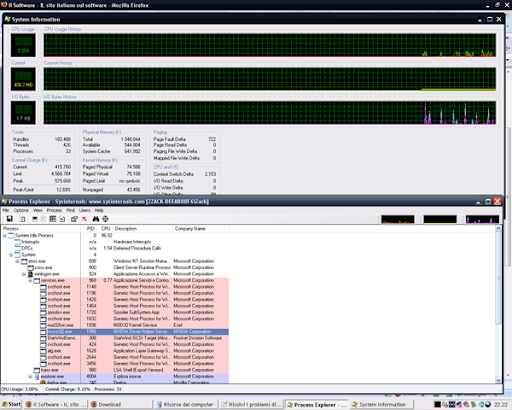Switch to Il Software Firefox taskbar button

click(56, 404)
